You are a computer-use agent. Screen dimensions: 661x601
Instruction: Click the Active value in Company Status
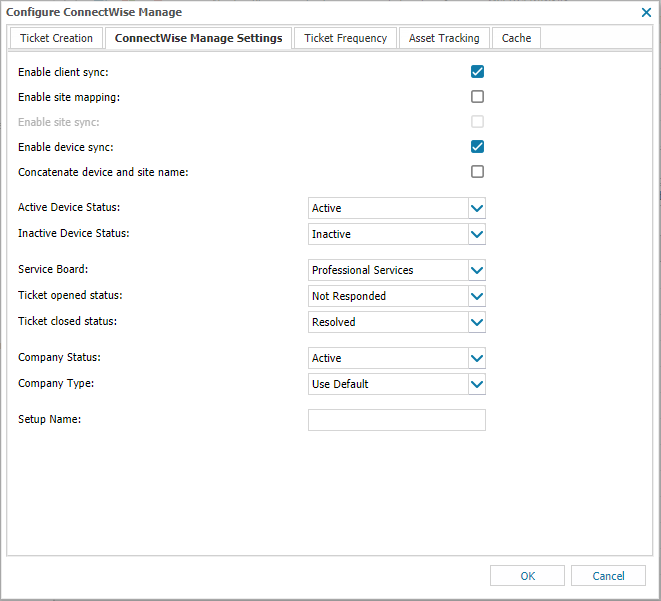click(388, 358)
